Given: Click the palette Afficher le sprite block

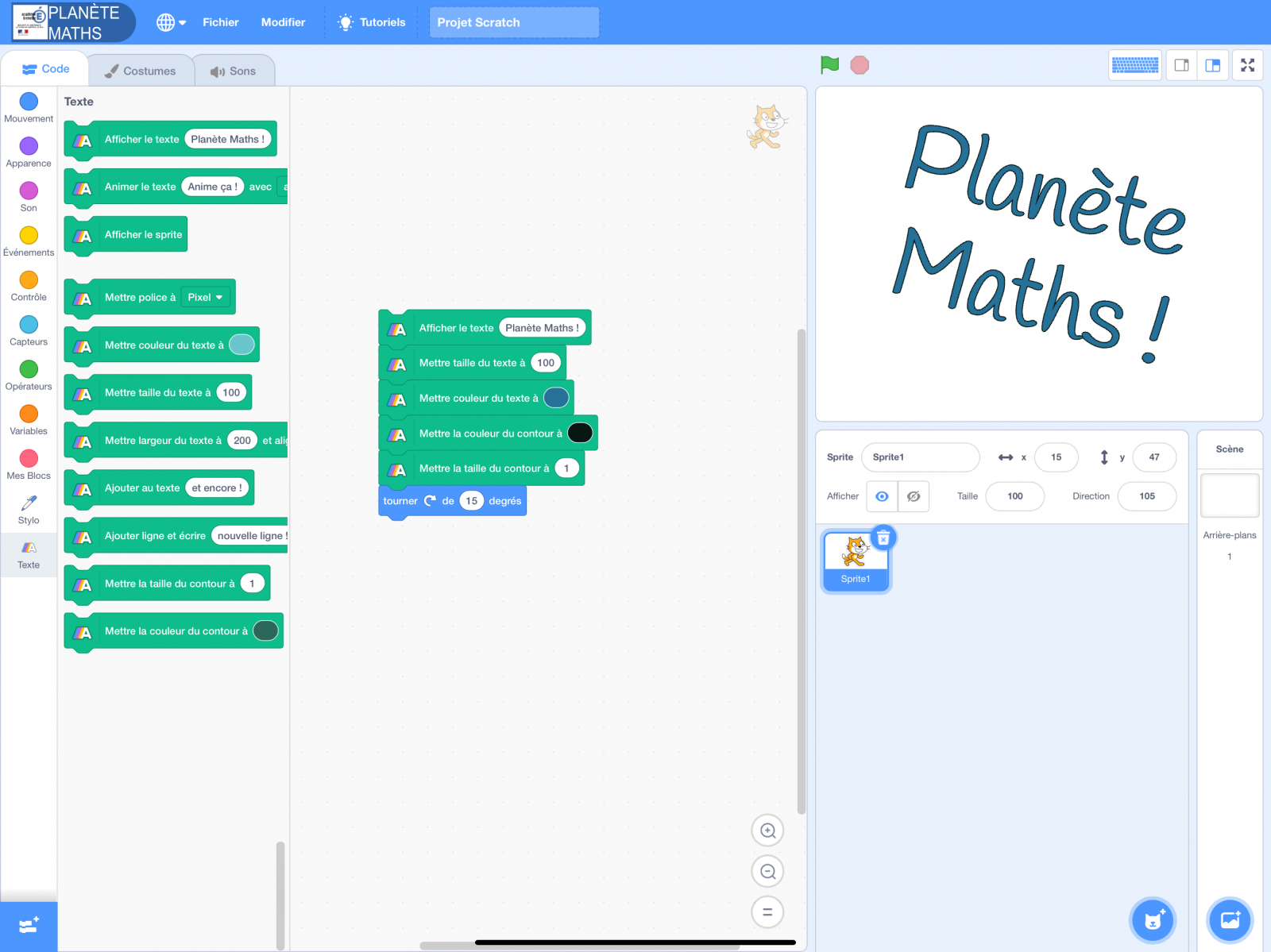Looking at the screenshot, I should tap(126, 235).
